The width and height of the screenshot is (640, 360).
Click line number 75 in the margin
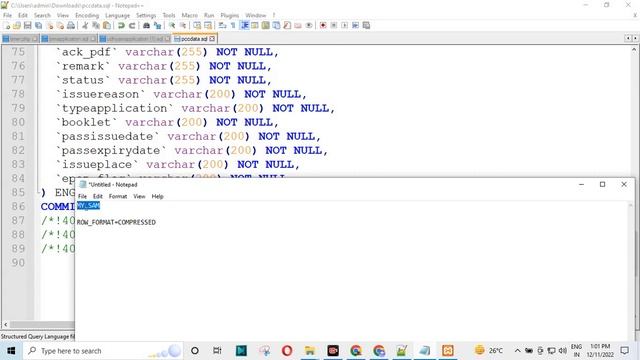(x=18, y=52)
